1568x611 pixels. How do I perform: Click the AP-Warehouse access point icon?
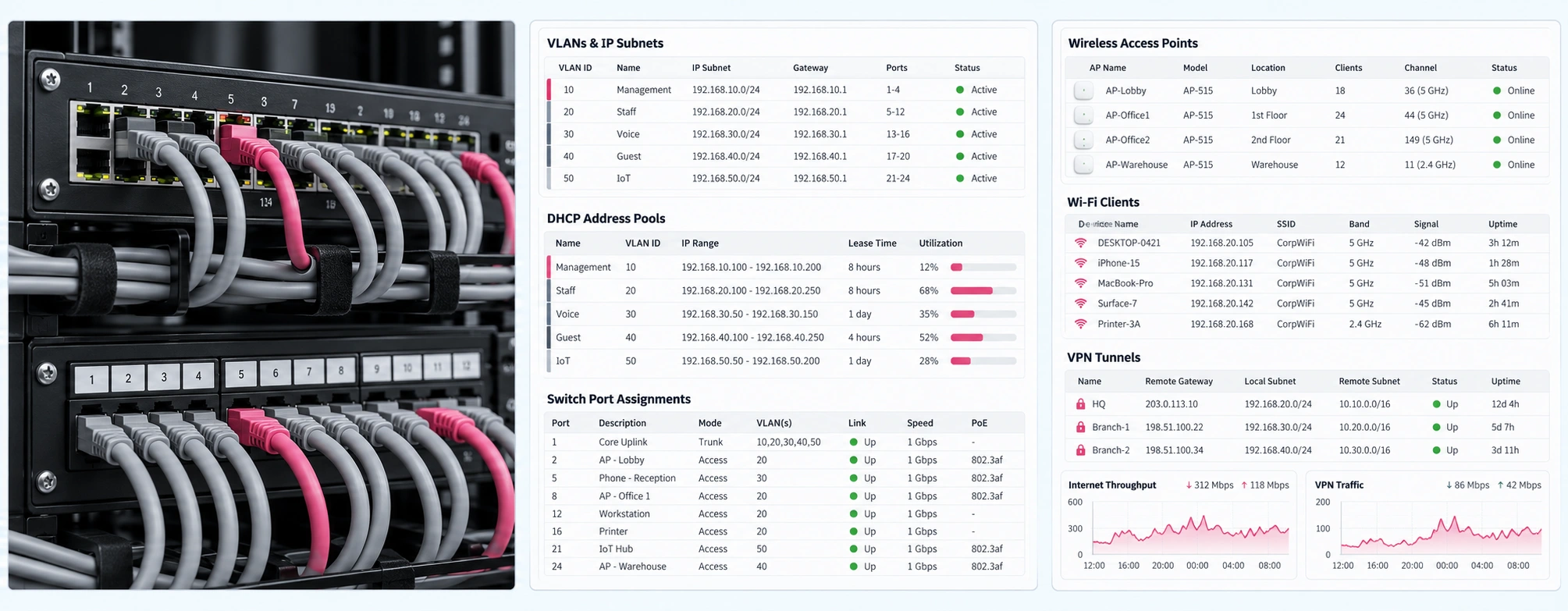[1083, 165]
